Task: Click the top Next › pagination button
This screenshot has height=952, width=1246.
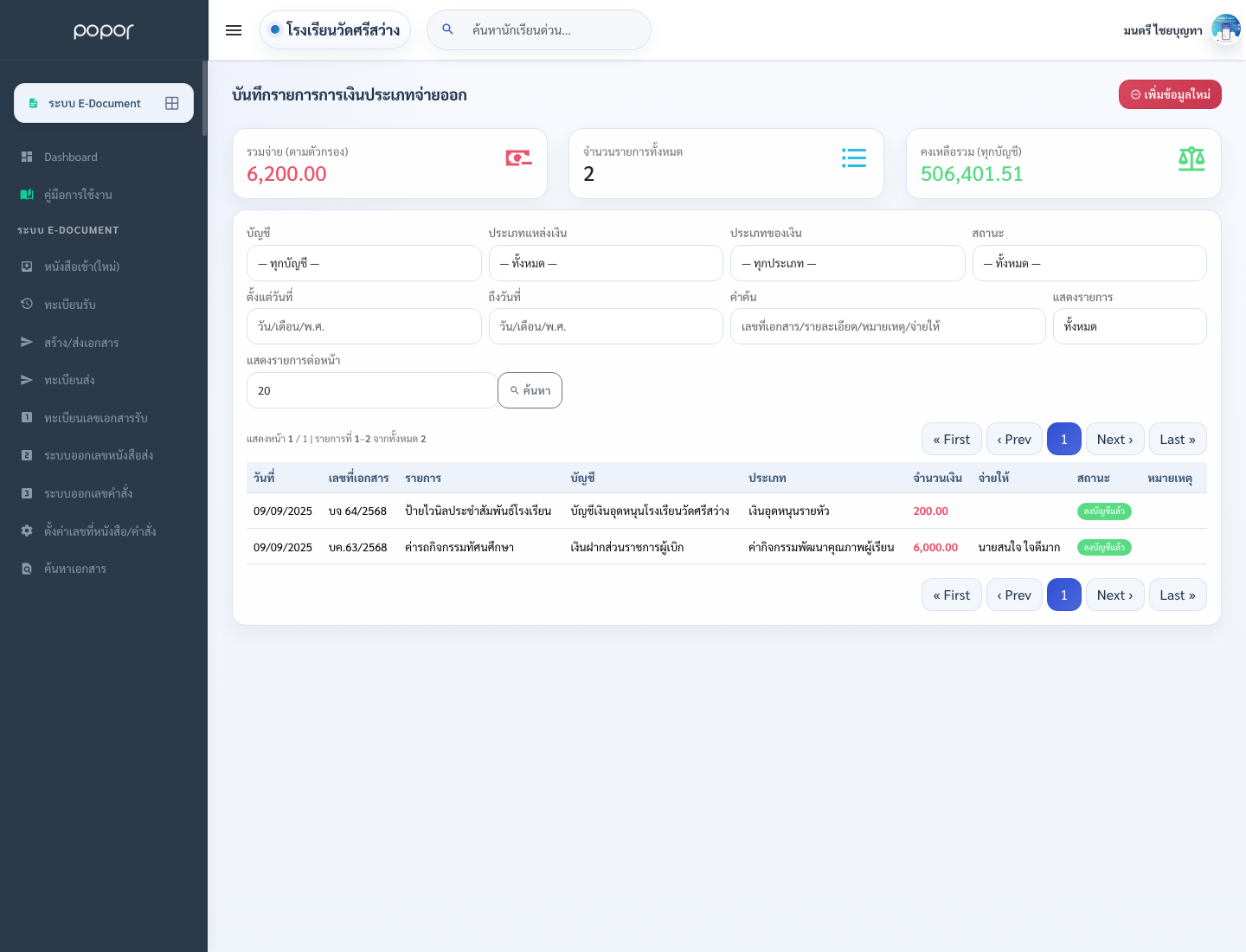Action: pyautogui.click(x=1115, y=439)
